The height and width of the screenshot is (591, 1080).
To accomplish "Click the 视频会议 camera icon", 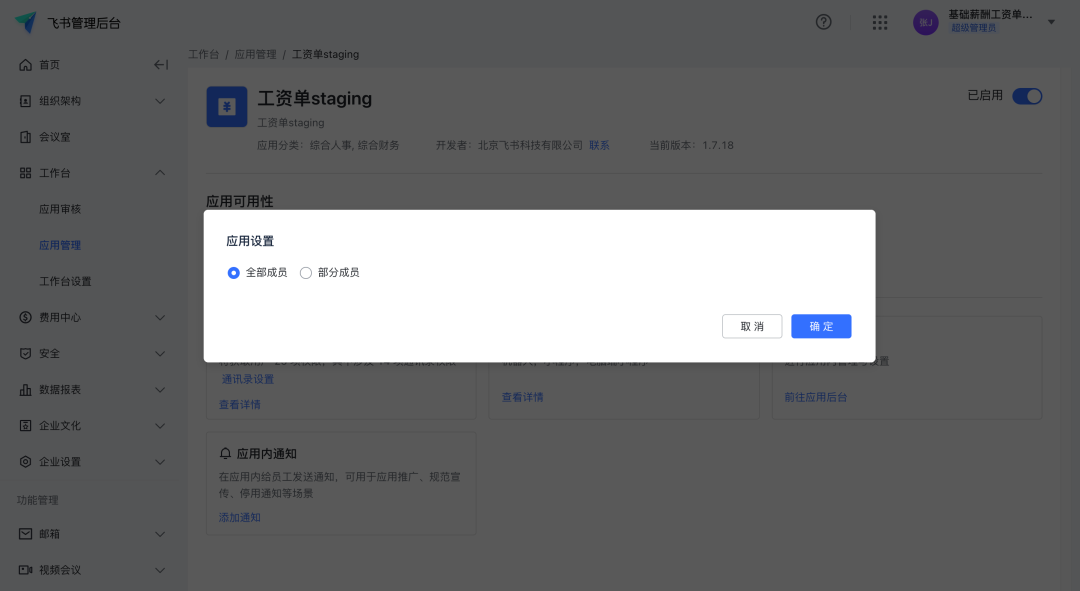I will coord(25,570).
